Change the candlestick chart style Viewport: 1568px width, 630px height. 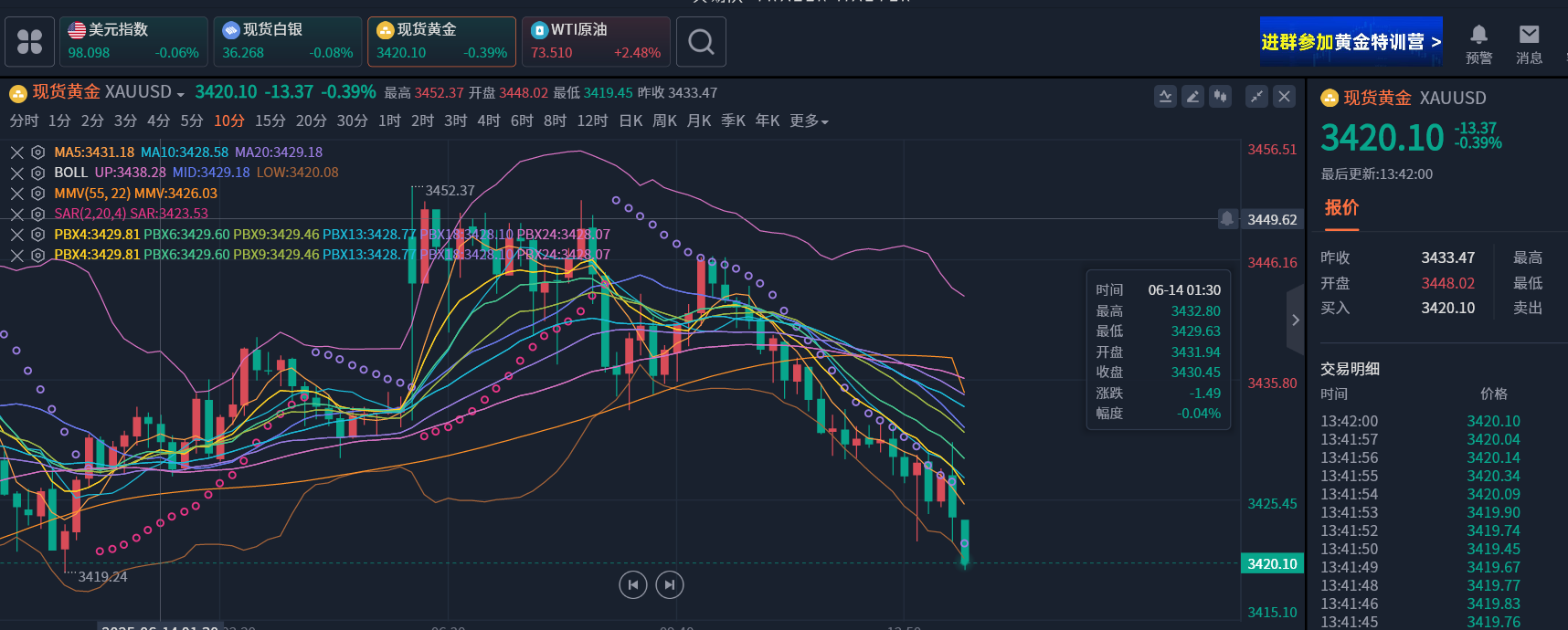[x=1220, y=96]
